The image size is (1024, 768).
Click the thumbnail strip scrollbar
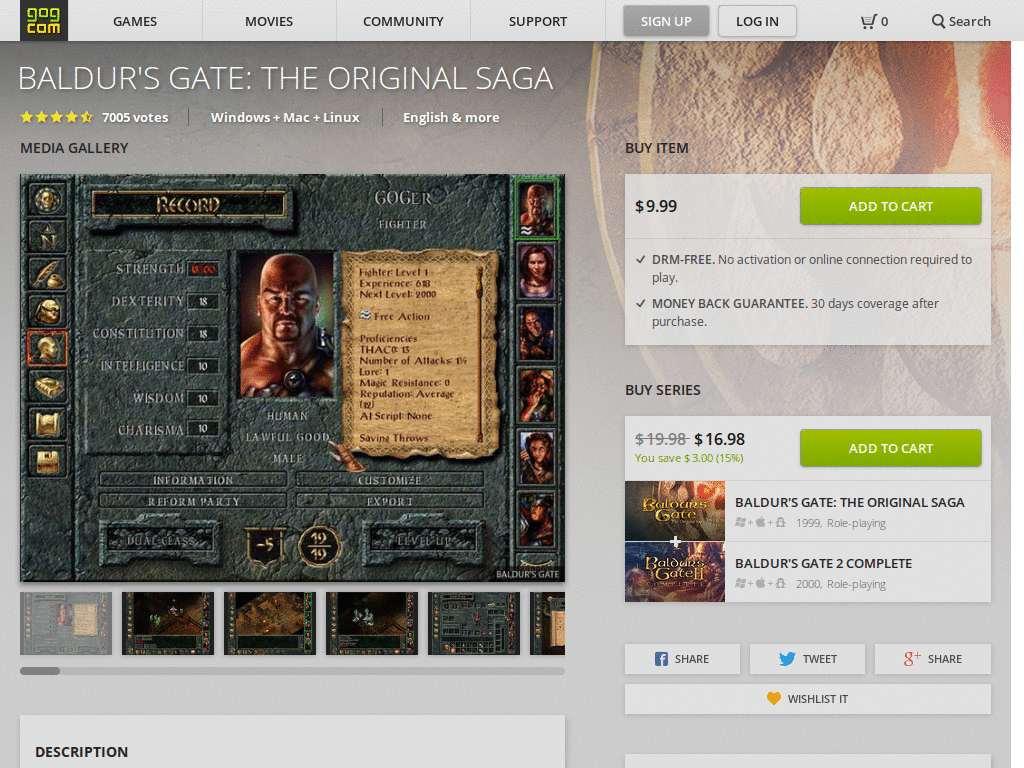point(41,671)
